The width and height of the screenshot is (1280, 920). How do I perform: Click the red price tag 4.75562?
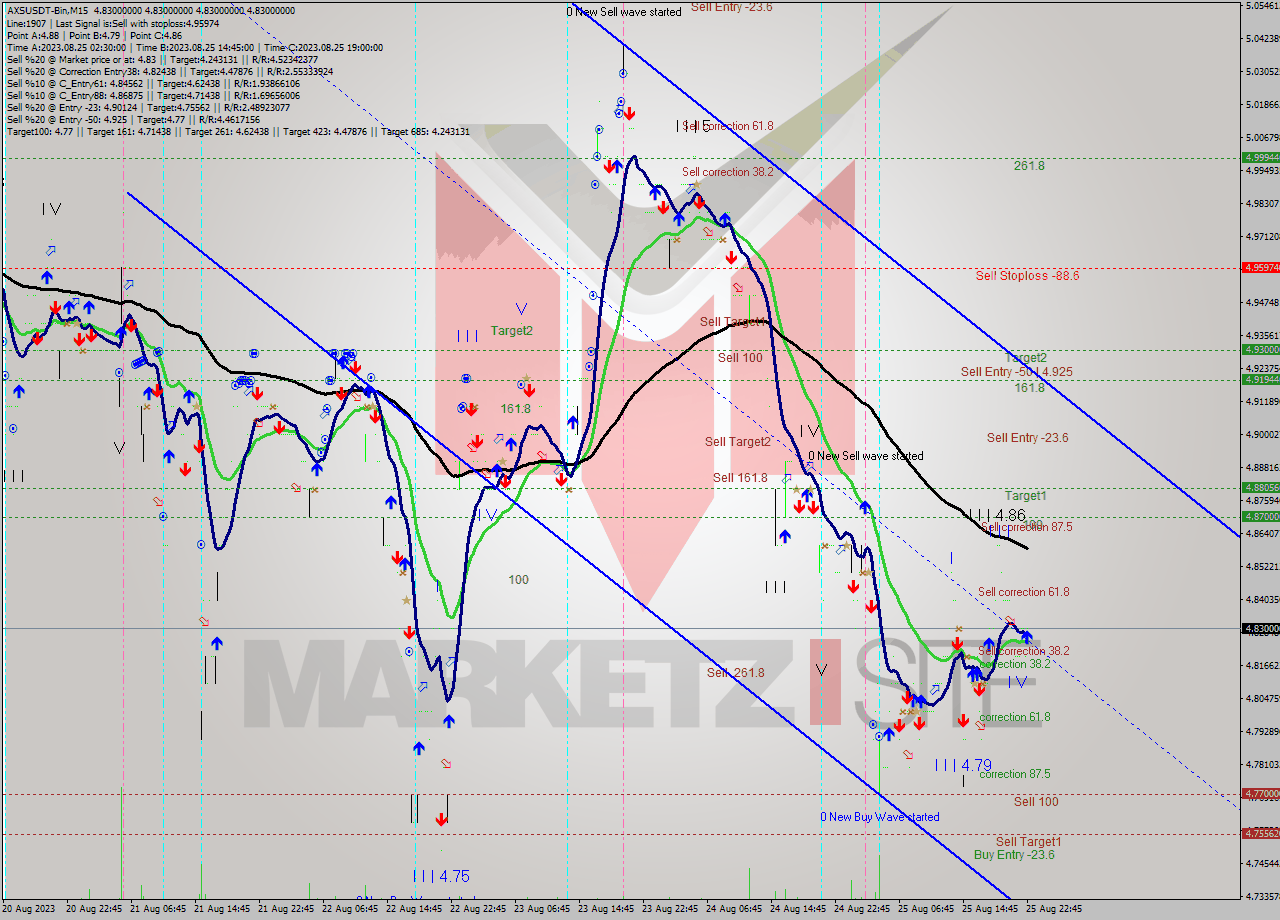pos(1260,833)
